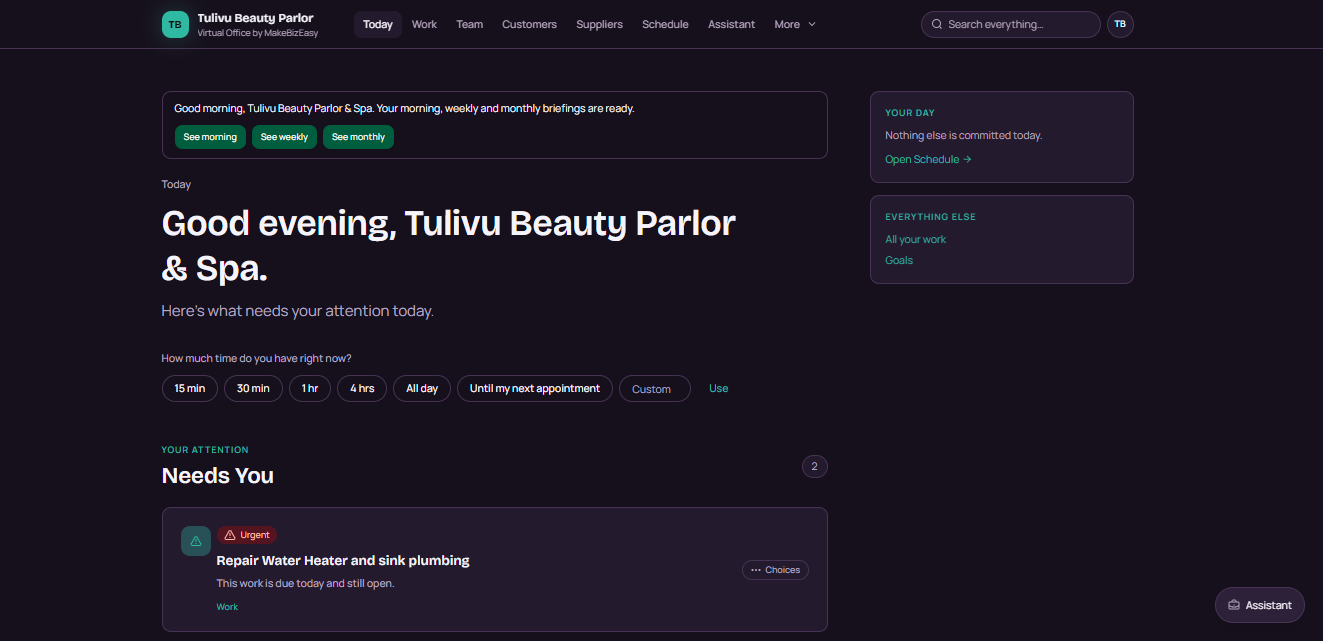Image resolution: width=1326 pixels, height=641 pixels.
Task: Click the green TB logo icon
Action: 175,24
